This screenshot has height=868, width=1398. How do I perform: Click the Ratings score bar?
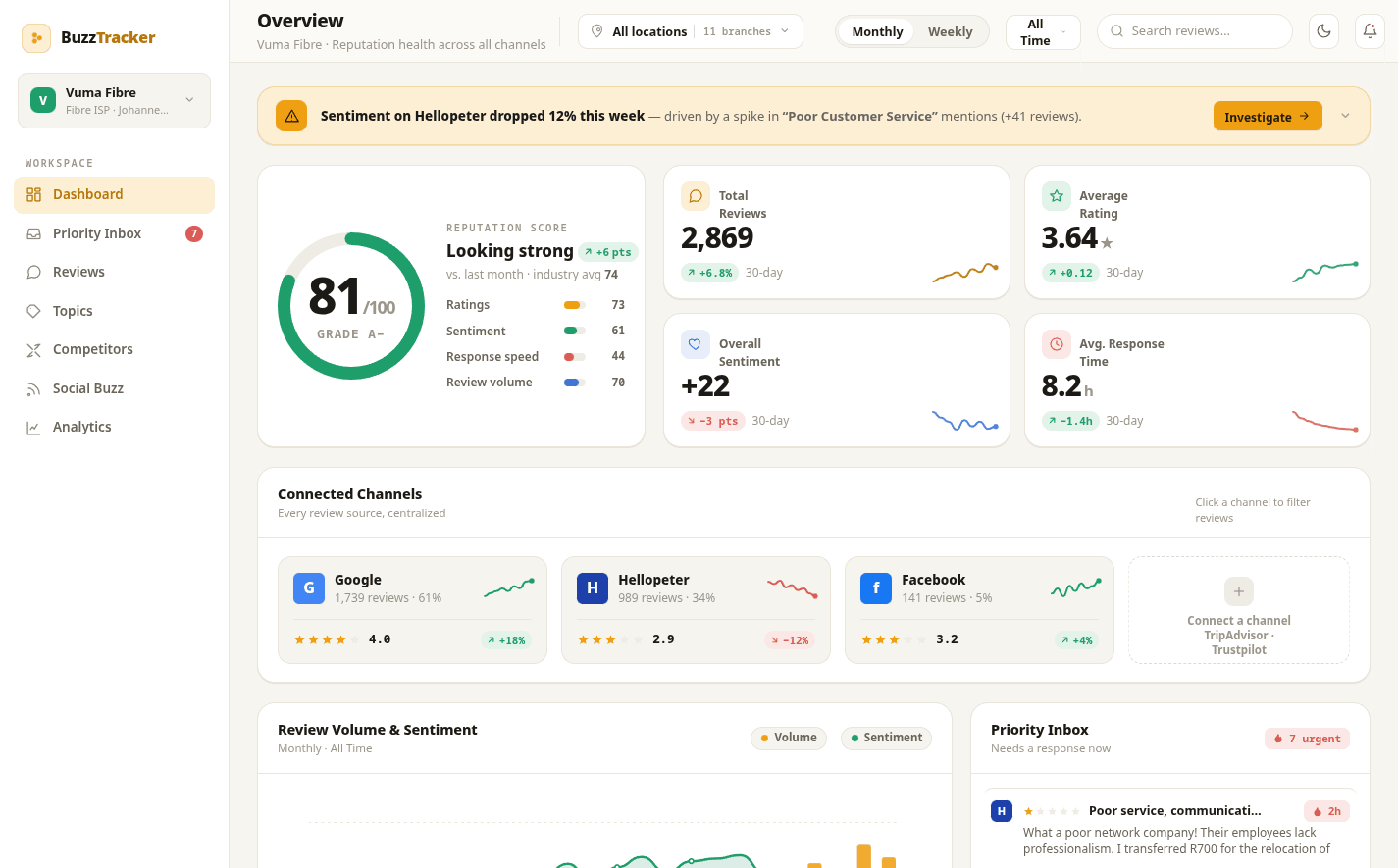click(575, 305)
